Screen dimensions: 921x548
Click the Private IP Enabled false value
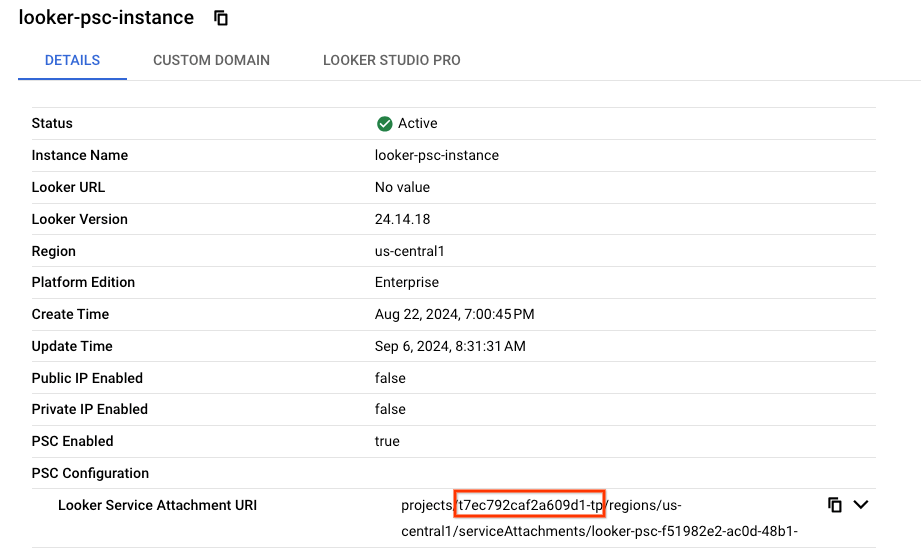pos(390,409)
